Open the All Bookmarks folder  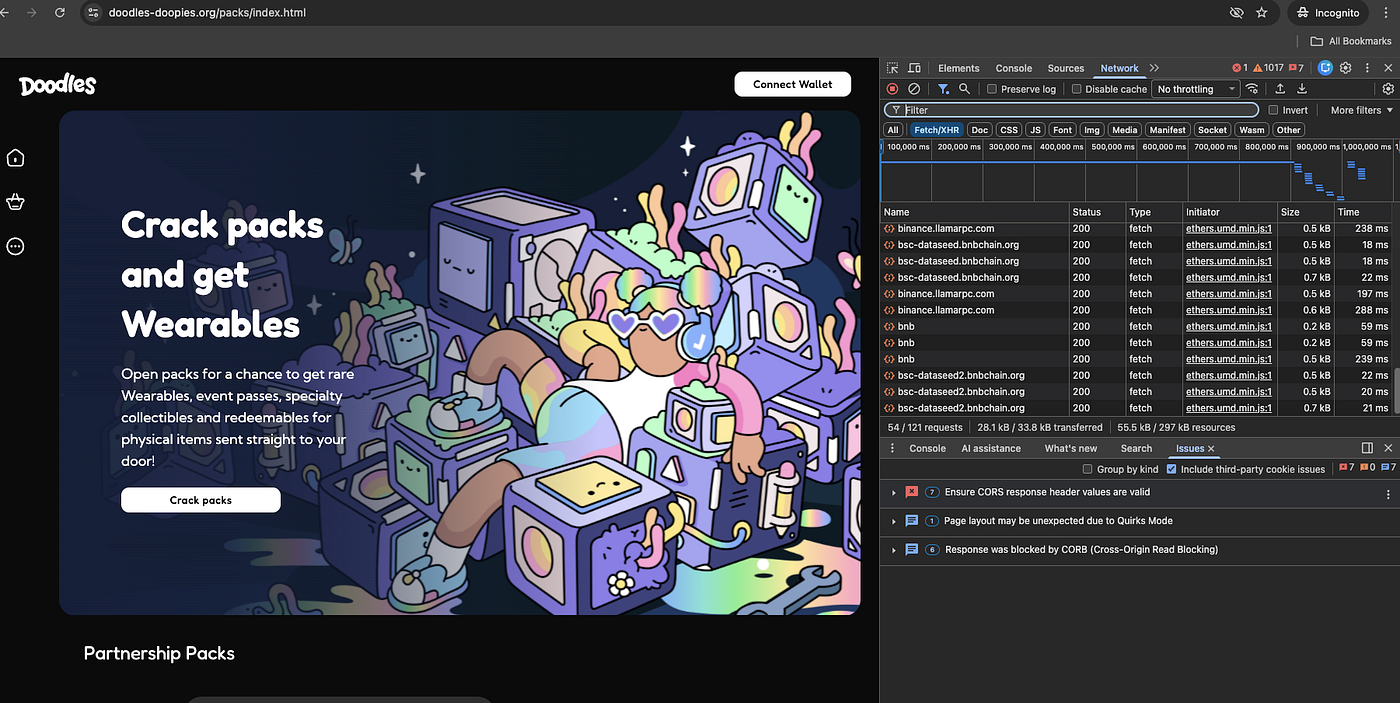coord(1351,41)
